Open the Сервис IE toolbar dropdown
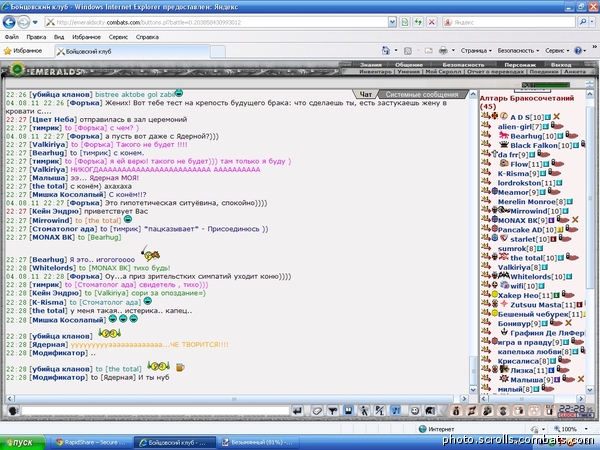This screenshot has height=450, width=600. 557,51
